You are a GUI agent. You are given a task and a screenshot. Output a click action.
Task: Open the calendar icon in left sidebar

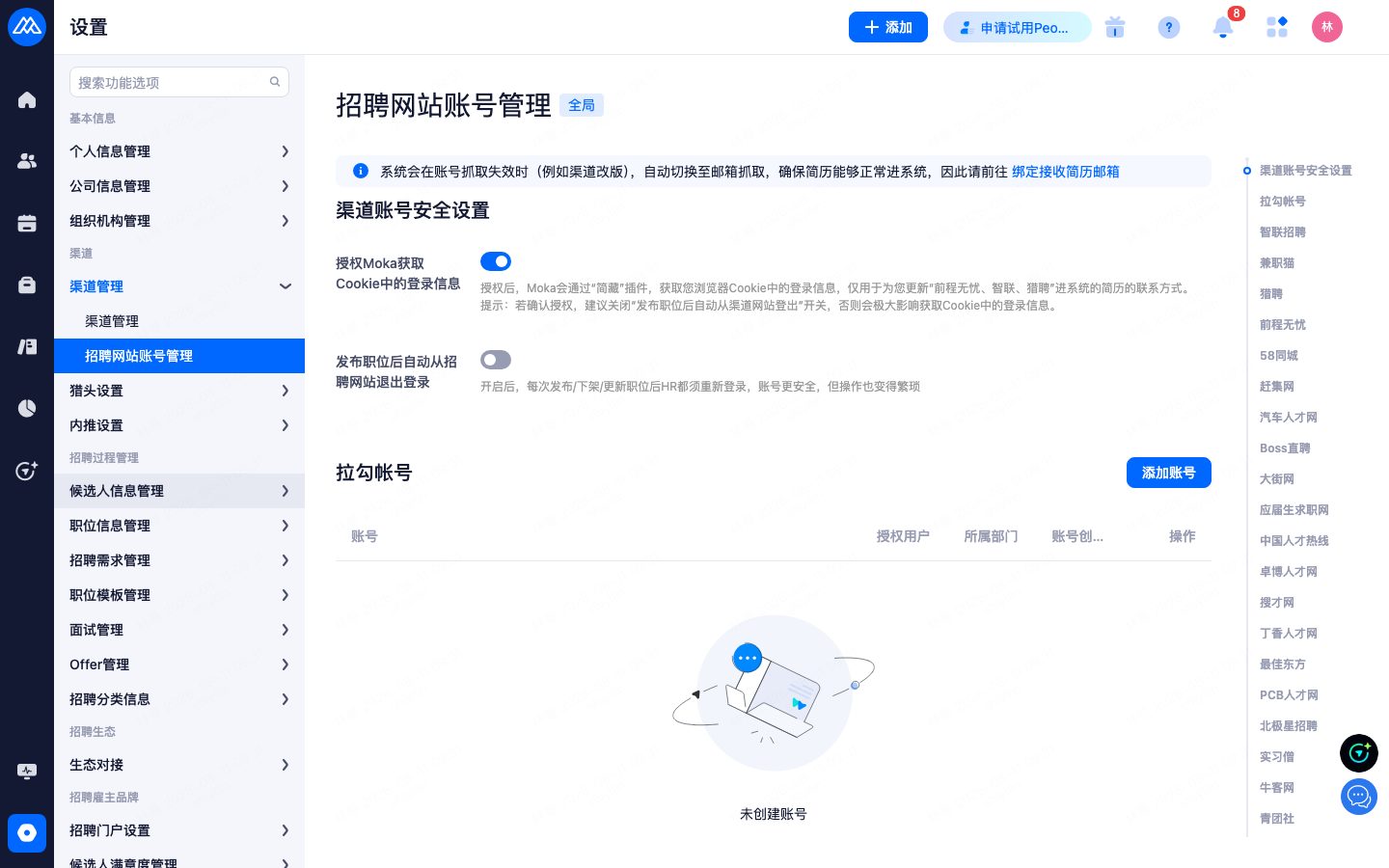27,224
